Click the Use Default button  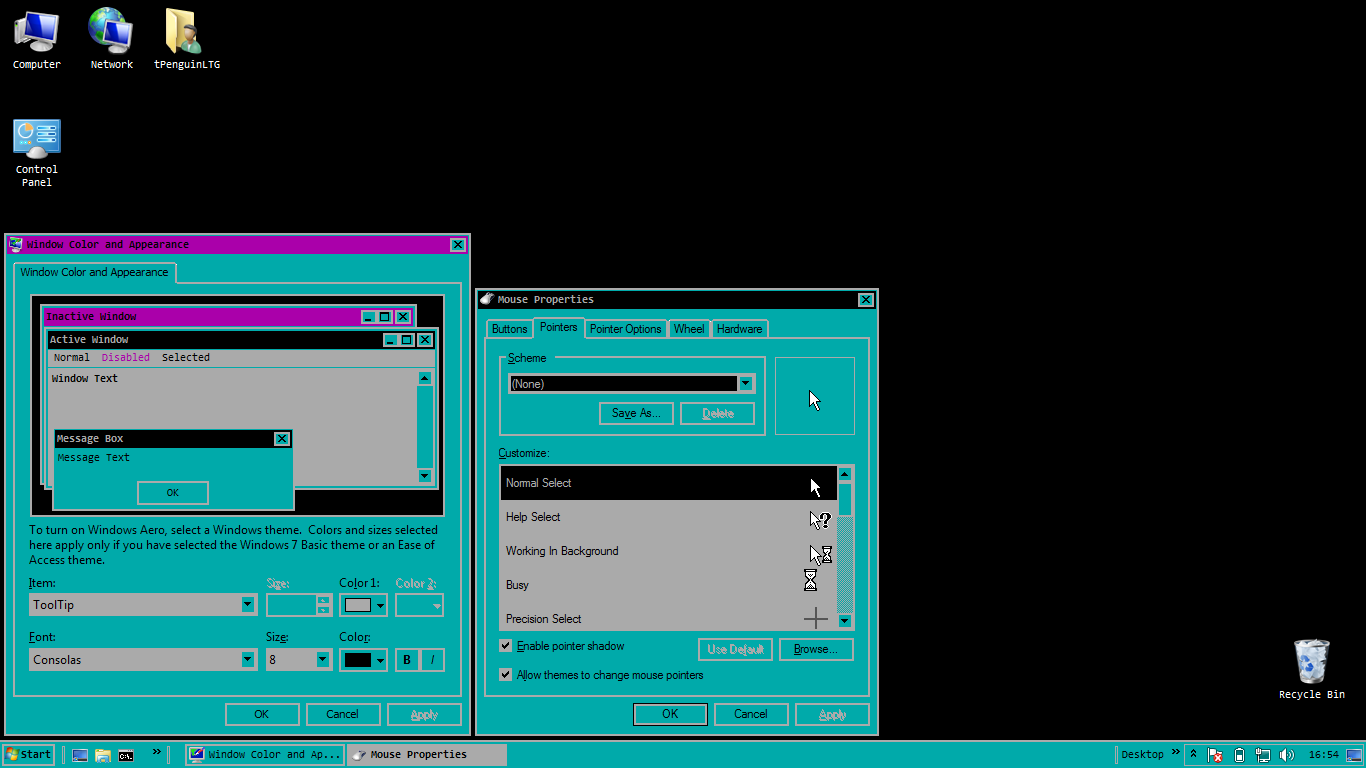pyautogui.click(x=735, y=649)
